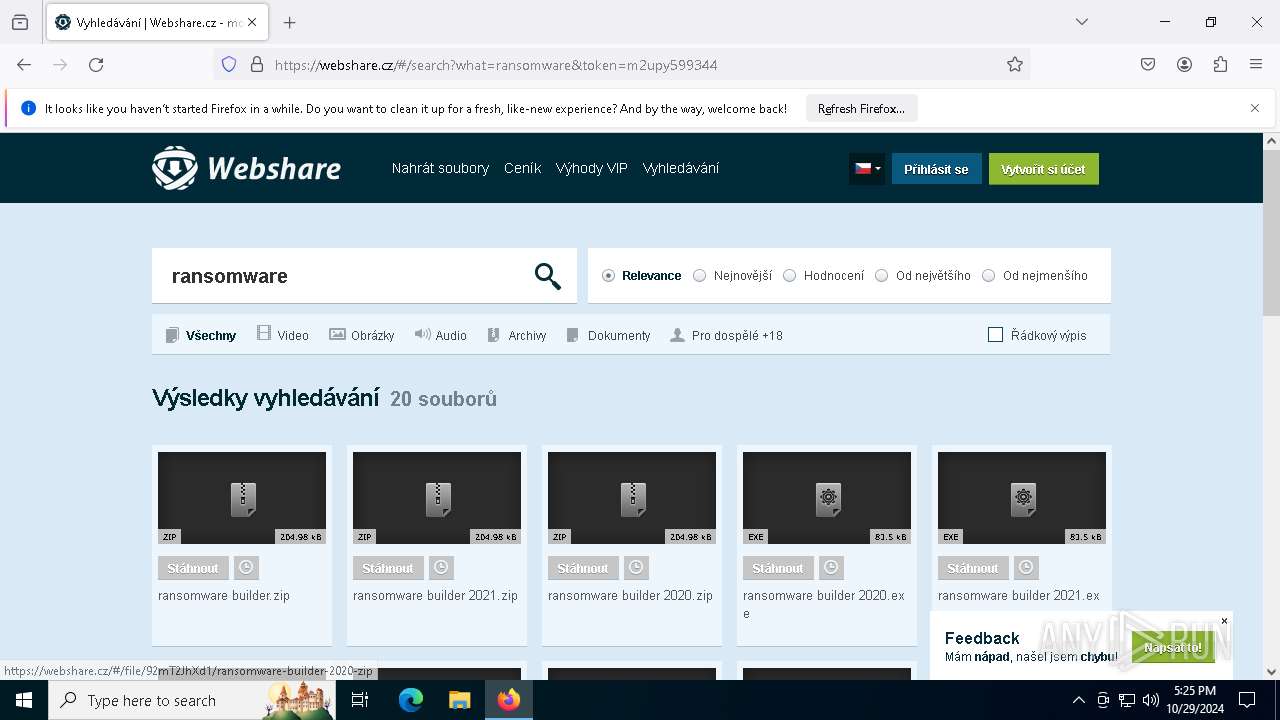Open Microsoft Edge from the taskbar
The height and width of the screenshot is (720, 1280).
tap(411, 700)
